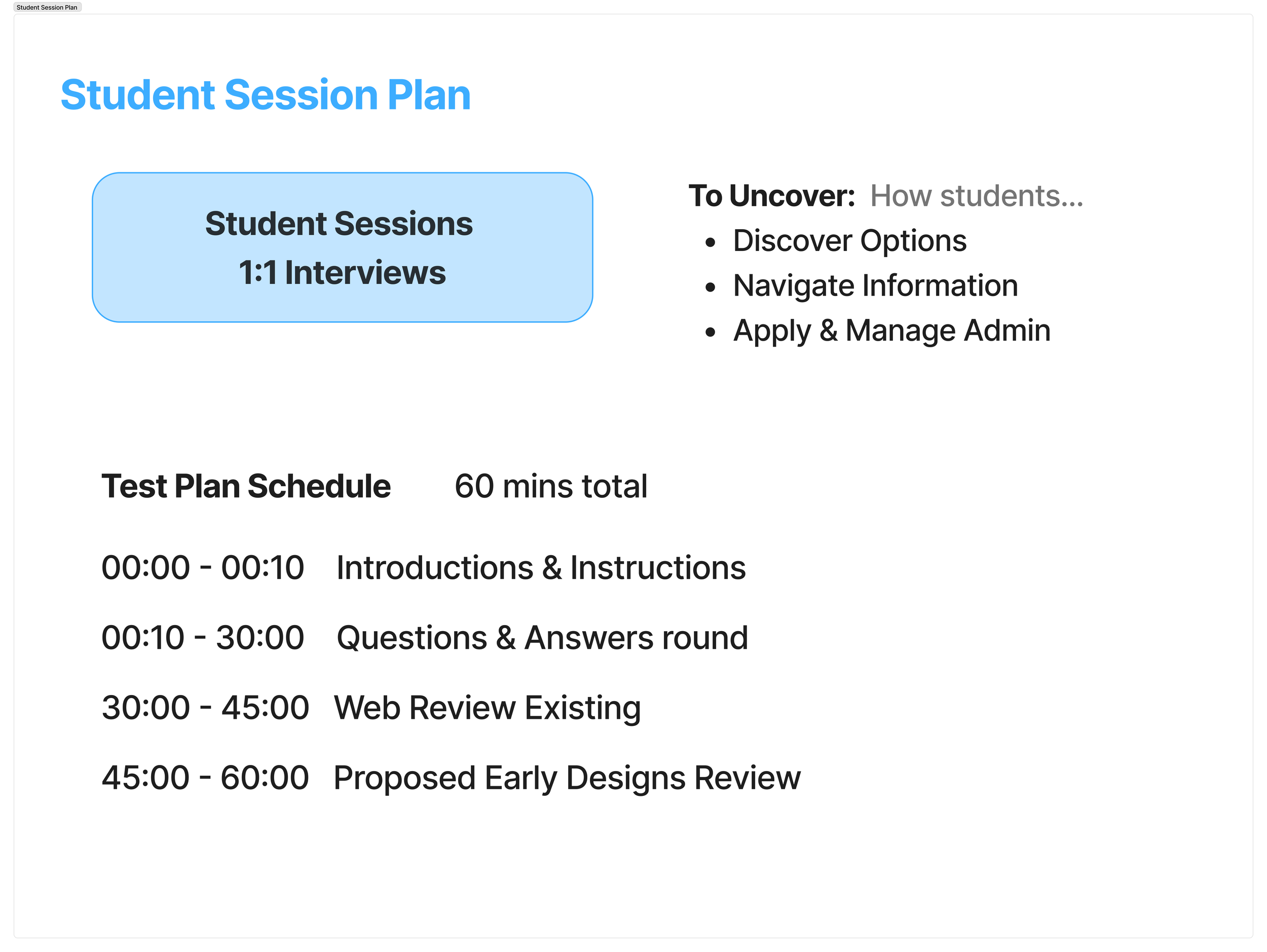Select the 00:10 - 30:00 time range
Viewport: 1267px width, 952px height.
pos(203,638)
